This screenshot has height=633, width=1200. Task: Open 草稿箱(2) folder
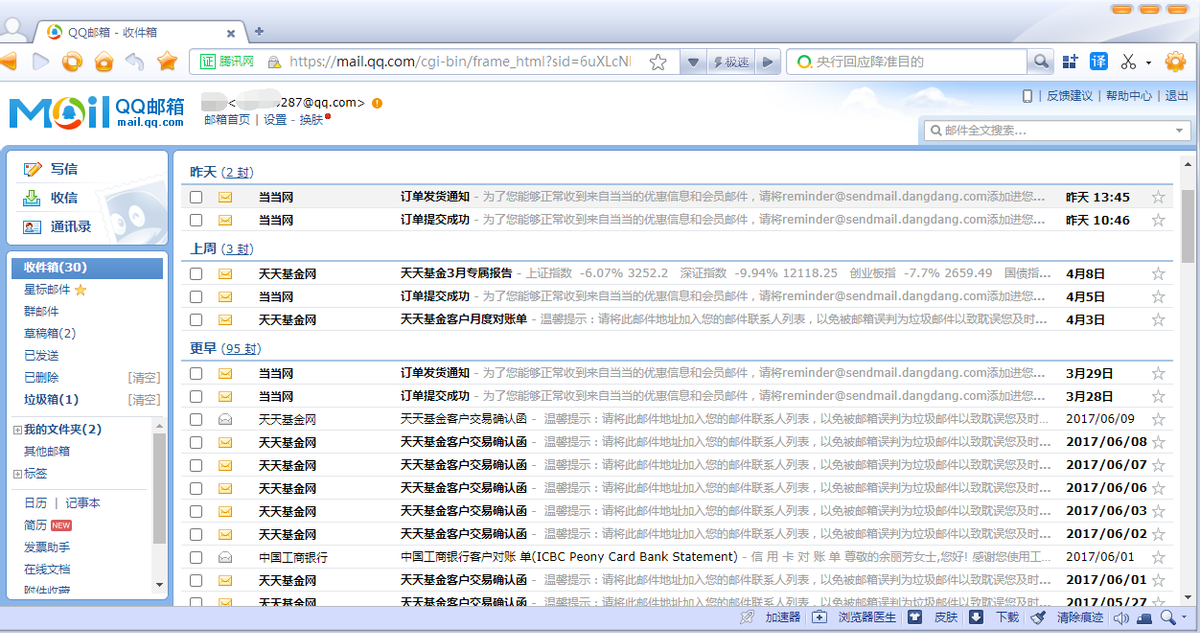coord(50,334)
